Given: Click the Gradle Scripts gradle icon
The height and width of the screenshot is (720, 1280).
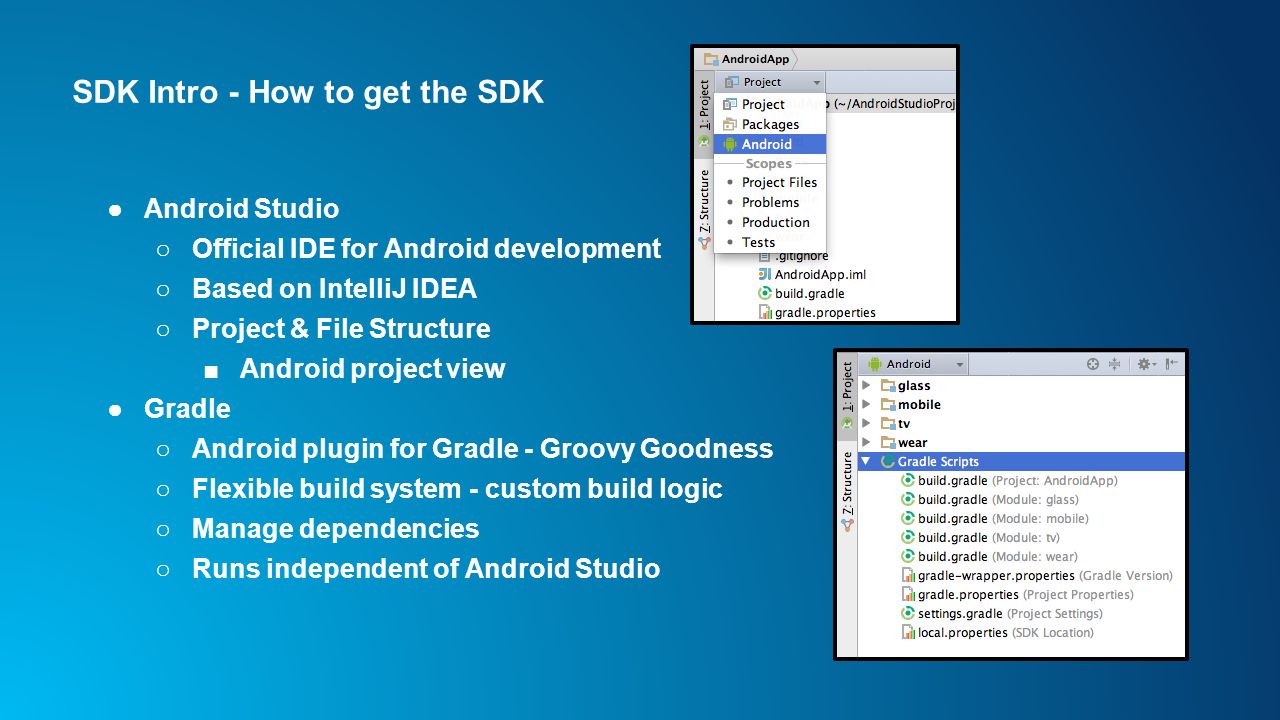Looking at the screenshot, I should pos(888,461).
